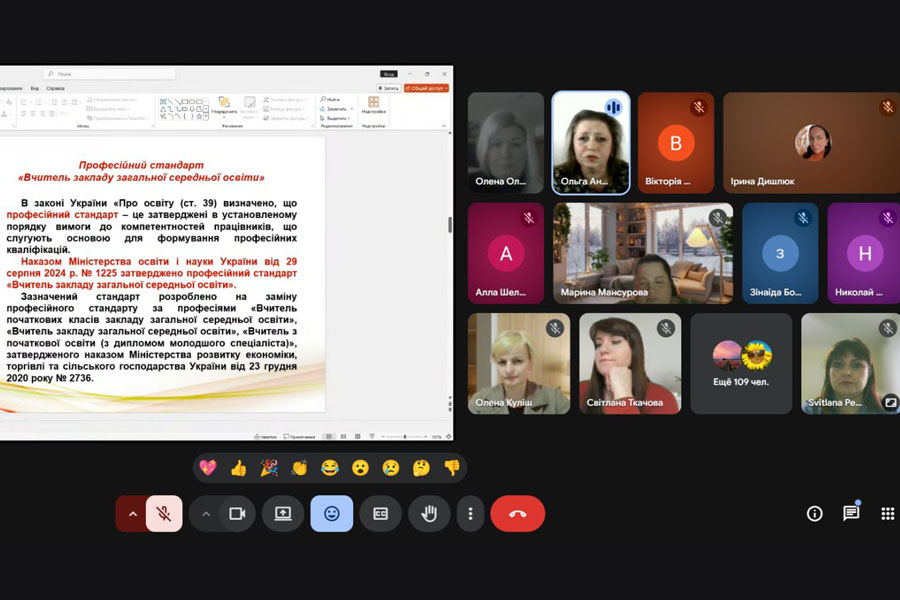Select Вікторія participant tile
Viewport: 900px width, 600px height.
(x=676, y=142)
